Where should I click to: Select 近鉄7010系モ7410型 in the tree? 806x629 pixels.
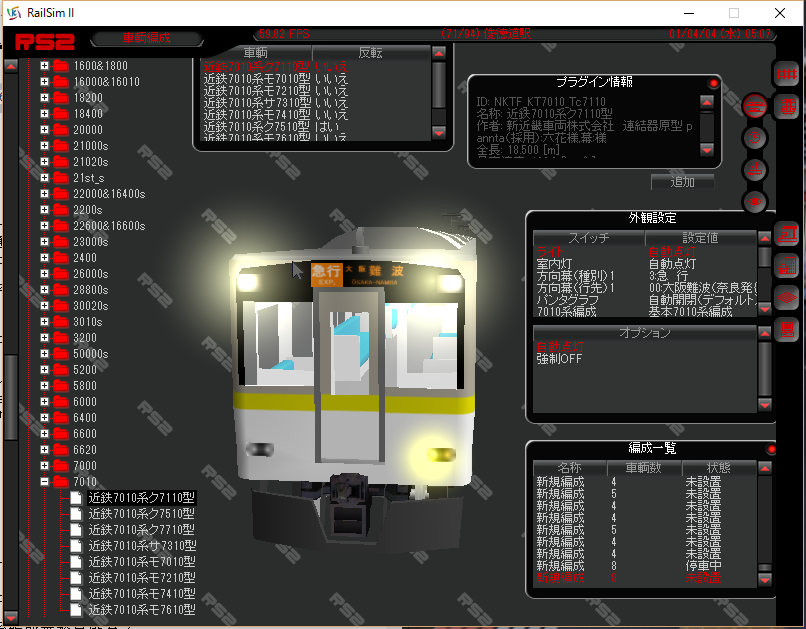[142, 594]
